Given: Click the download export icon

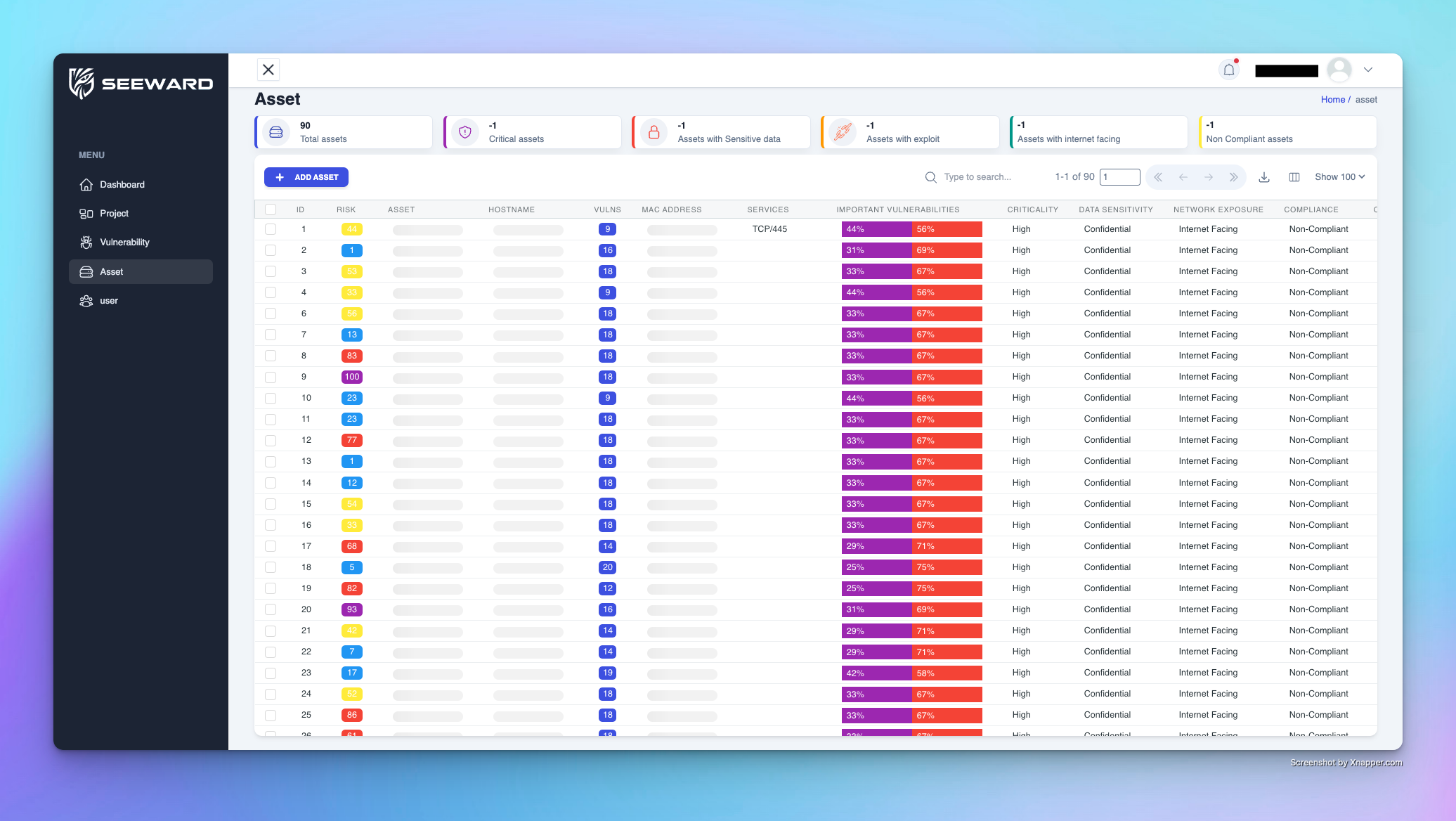Looking at the screenshot, I should (x=1263, y=177).
